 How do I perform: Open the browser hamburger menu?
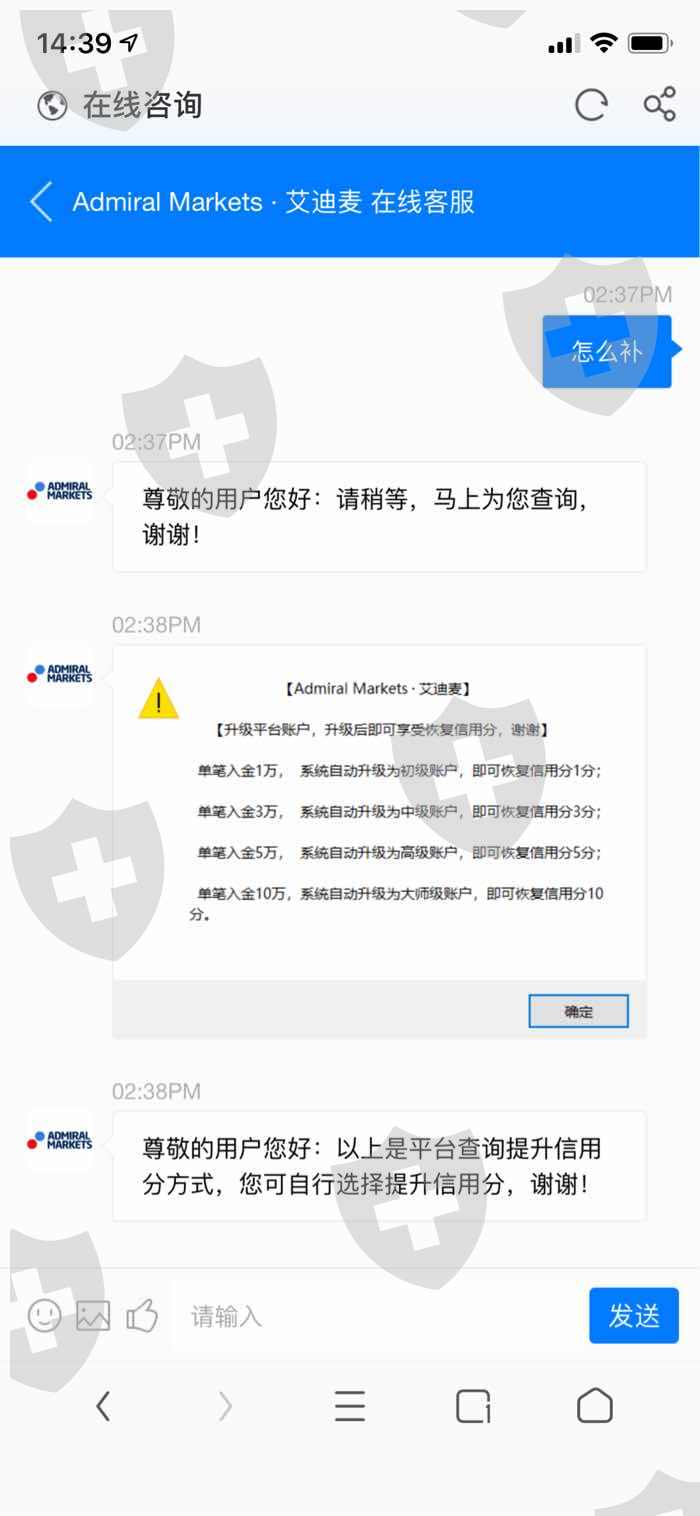[x=350, y=1407]
